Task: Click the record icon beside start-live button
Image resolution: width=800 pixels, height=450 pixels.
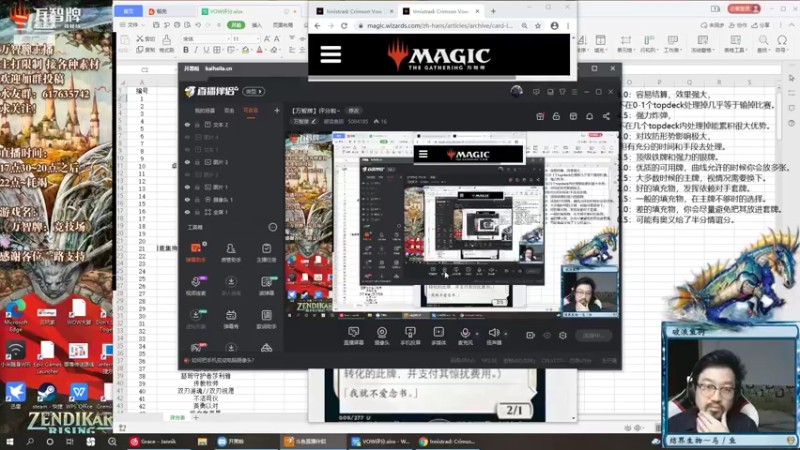Action: (530, 335)
